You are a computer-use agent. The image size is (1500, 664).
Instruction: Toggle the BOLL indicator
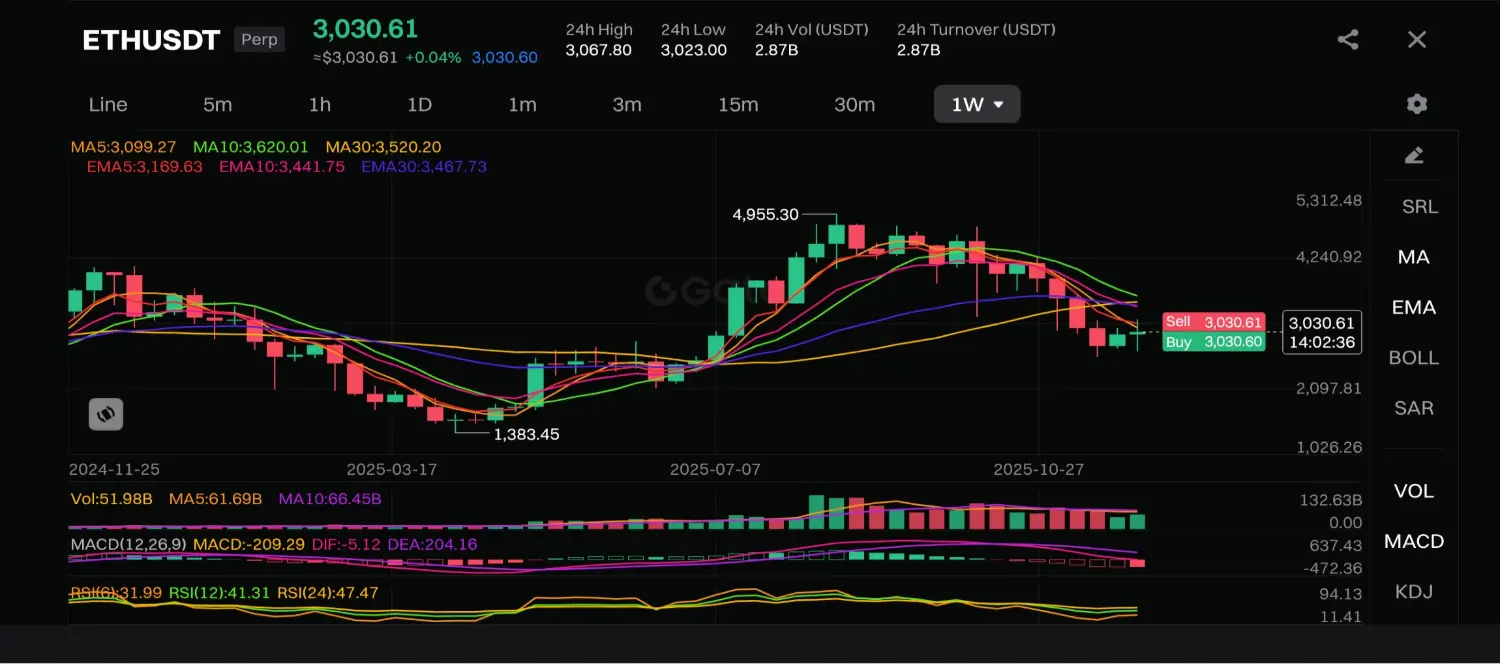pyautogui.click(x=1414, y=357)
